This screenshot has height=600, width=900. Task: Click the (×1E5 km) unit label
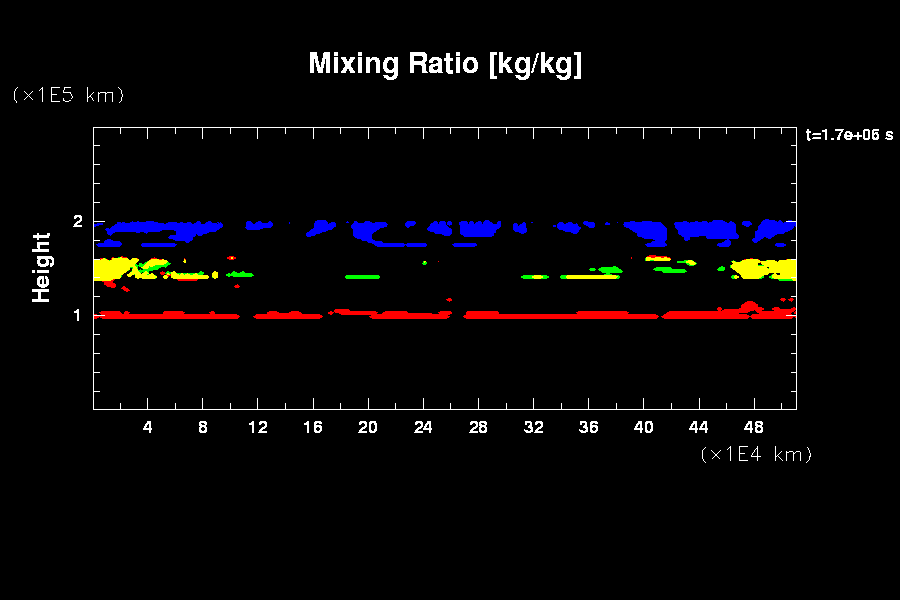point(68,95)
